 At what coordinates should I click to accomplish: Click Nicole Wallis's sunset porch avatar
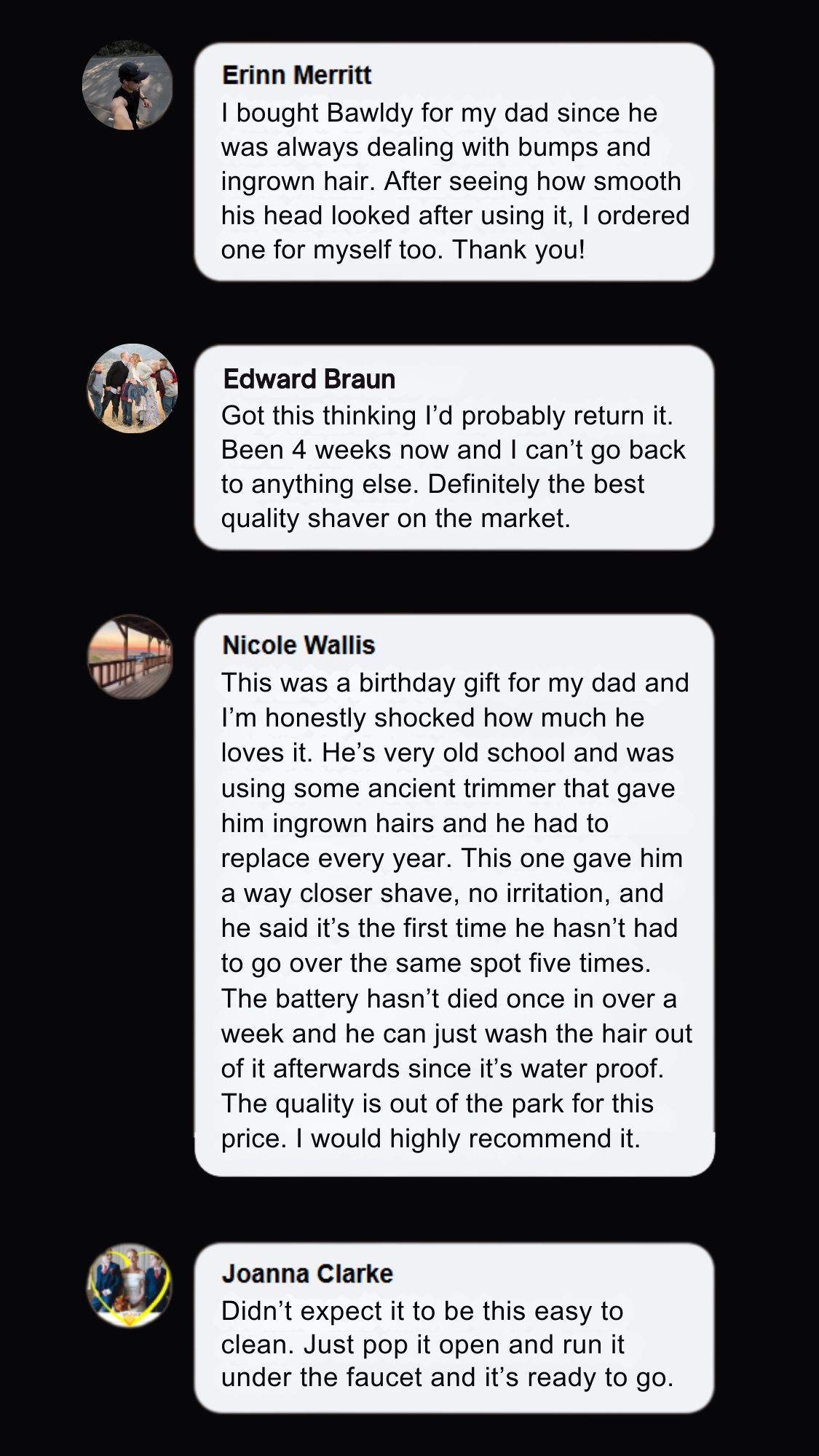click(x=130, y=657)
